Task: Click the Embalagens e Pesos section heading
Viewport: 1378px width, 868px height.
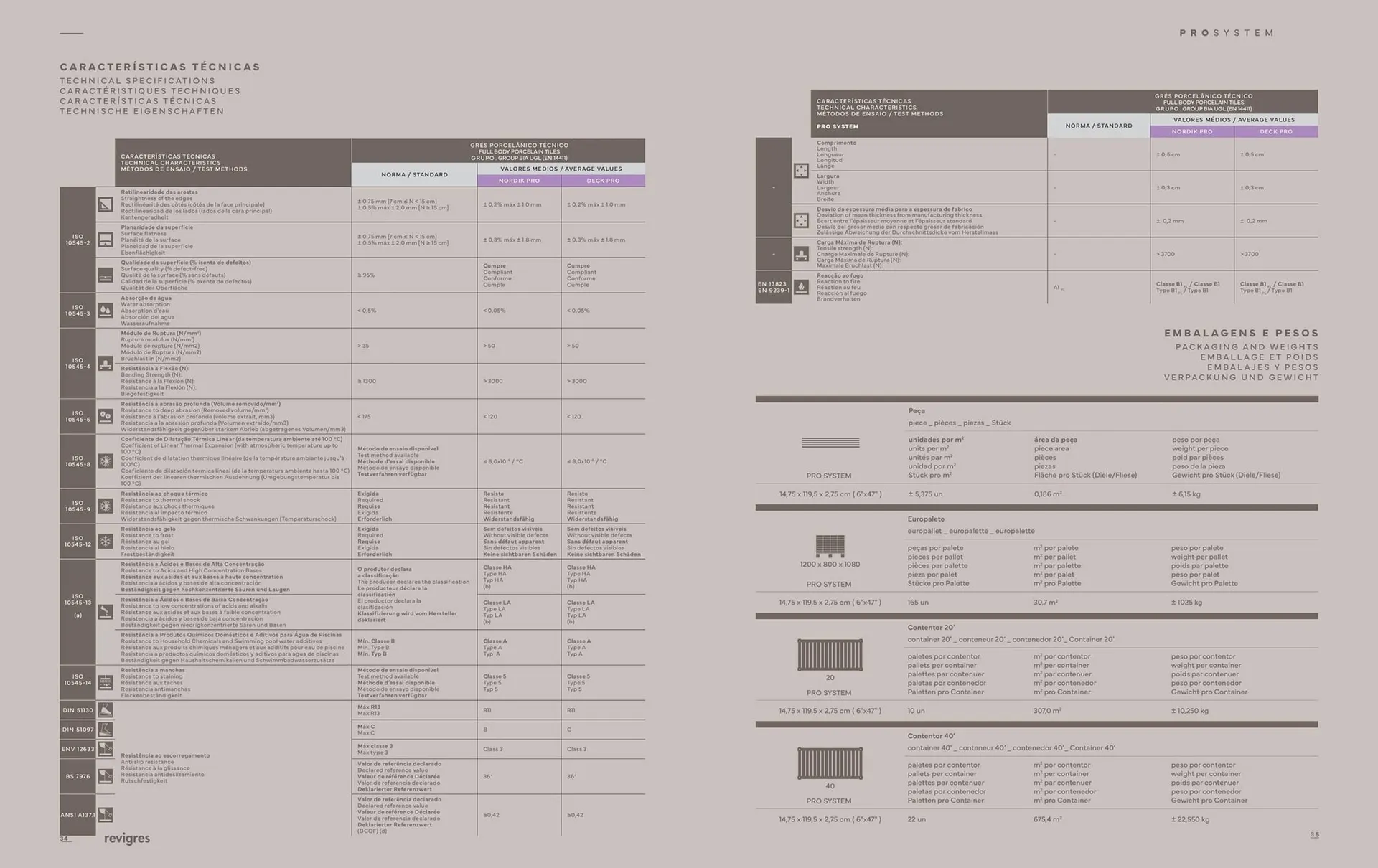Action: [1241, 334]
